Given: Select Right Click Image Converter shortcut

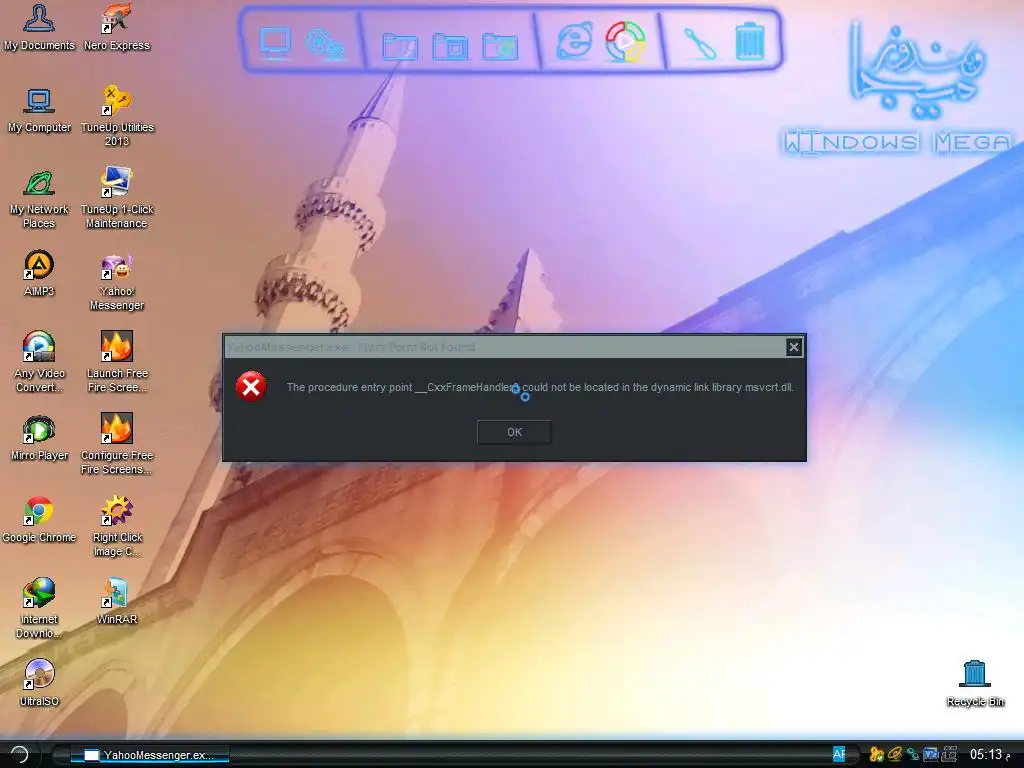Looking at the screenshot, I should click(117, 527).
